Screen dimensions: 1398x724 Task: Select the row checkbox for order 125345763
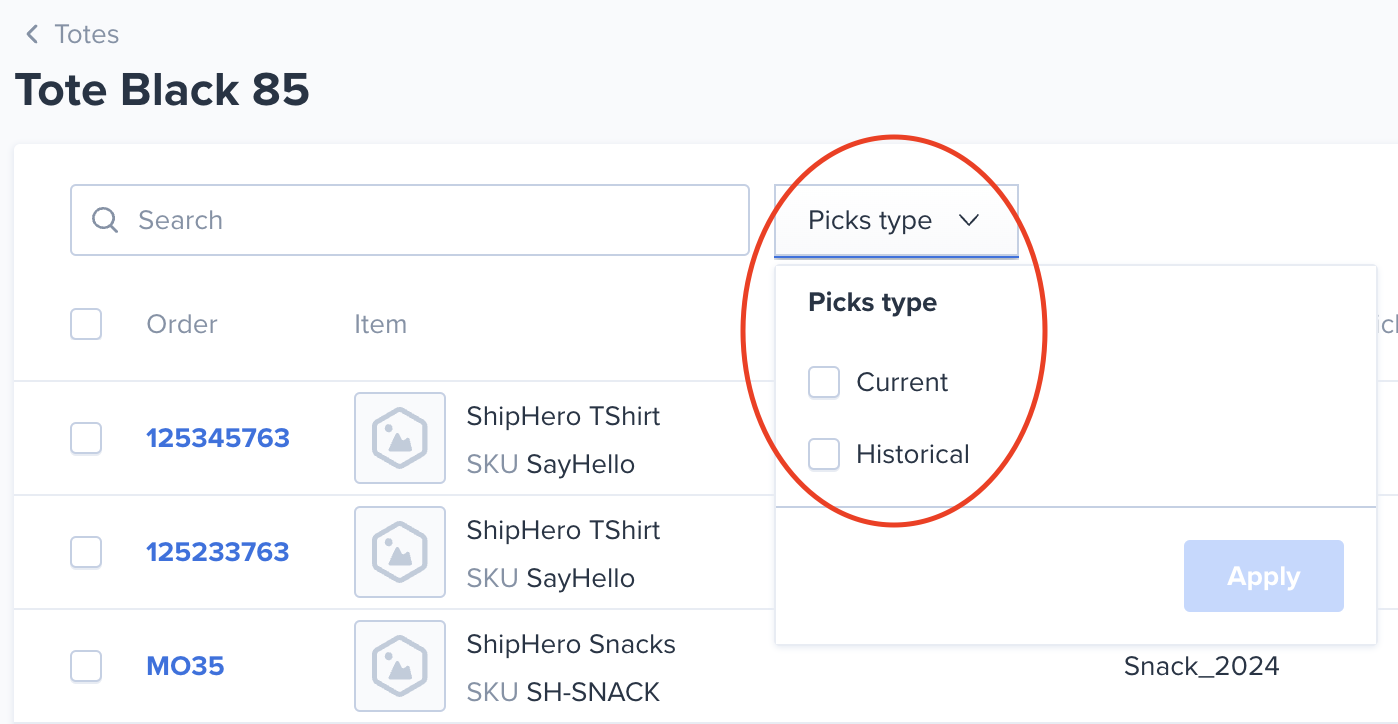point(86,438)
